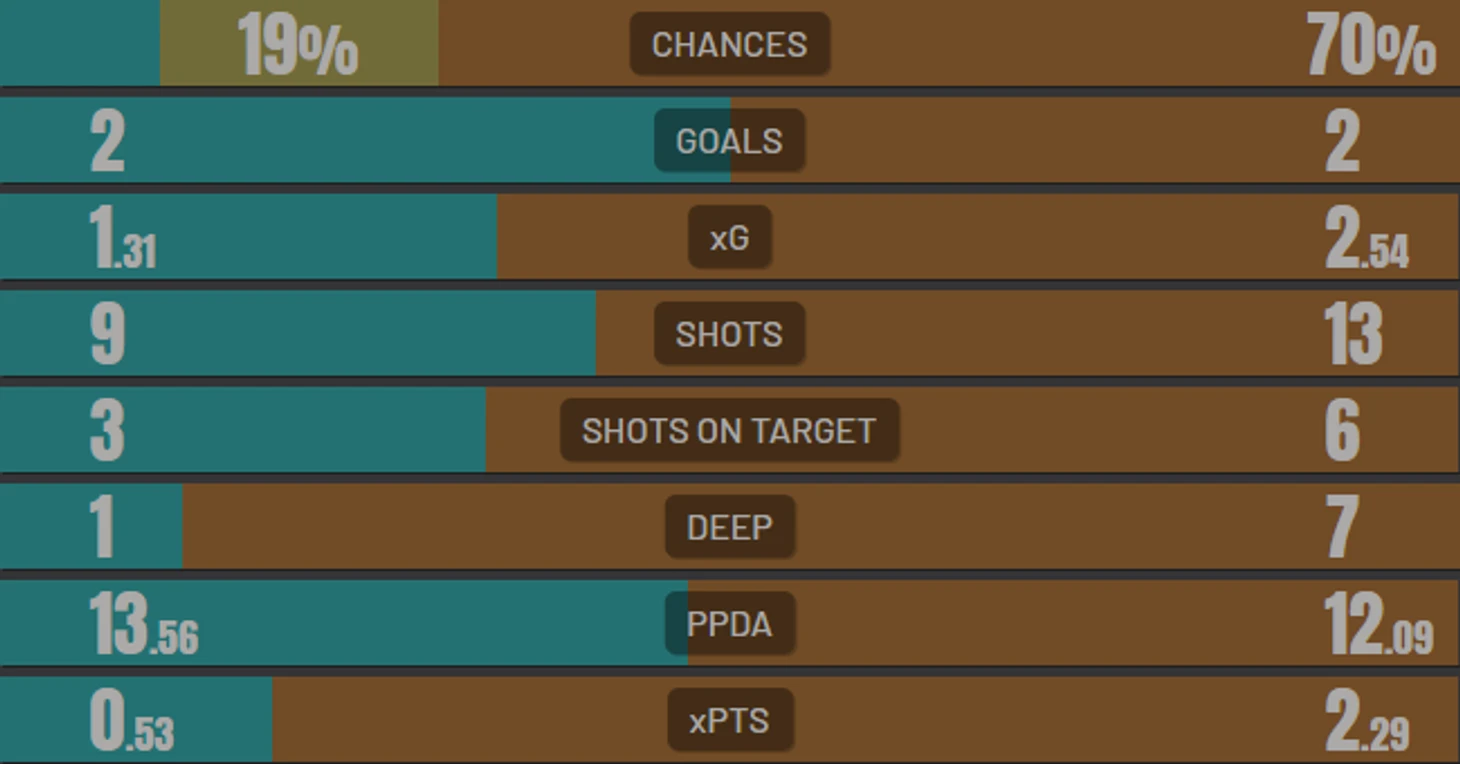Select the SHOTS label badge
Image resolution: width=1460 pixels, height=764 pixels.
(729, 334)
